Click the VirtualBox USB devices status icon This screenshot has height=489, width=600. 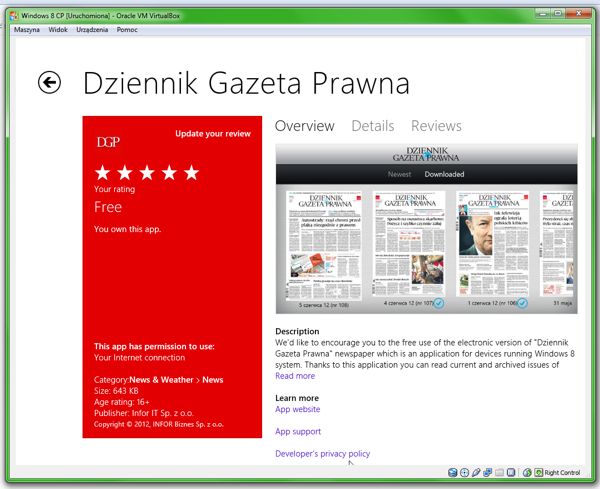point(476,473)
